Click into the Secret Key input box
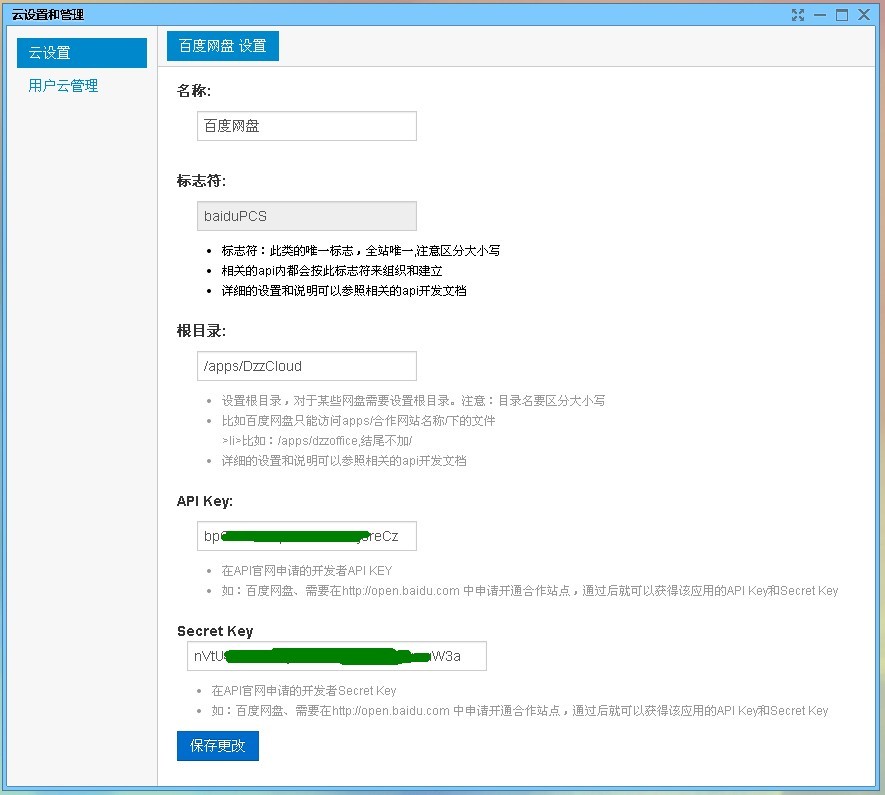Image resolution: width=885 pixels, height=795 pixels. [x=337, y=656]
